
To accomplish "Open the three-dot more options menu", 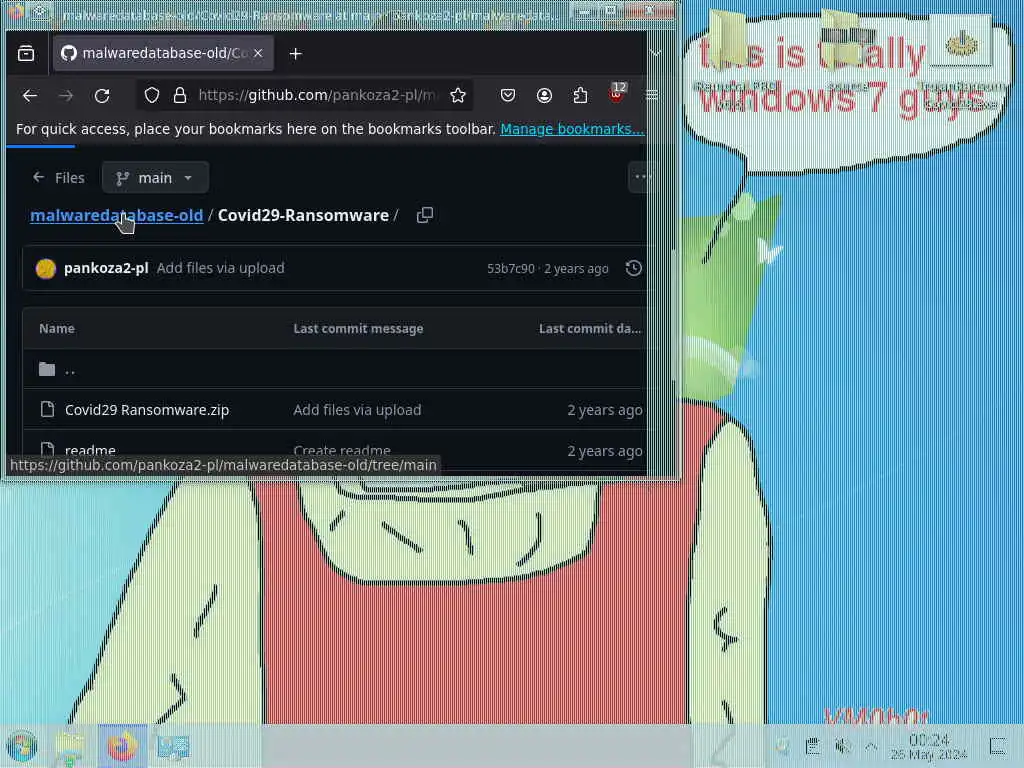I will click(641, 177).
